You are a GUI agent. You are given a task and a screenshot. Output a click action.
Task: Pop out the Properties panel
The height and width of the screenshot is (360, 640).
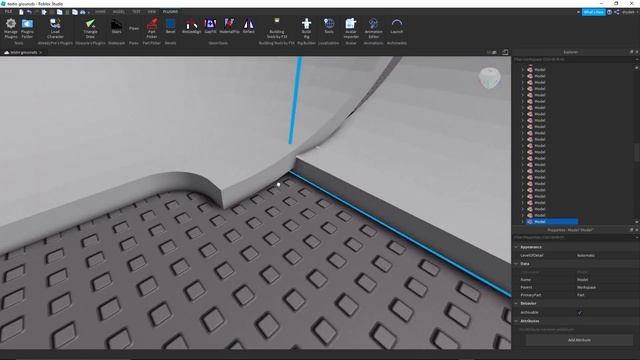point(631,230)
